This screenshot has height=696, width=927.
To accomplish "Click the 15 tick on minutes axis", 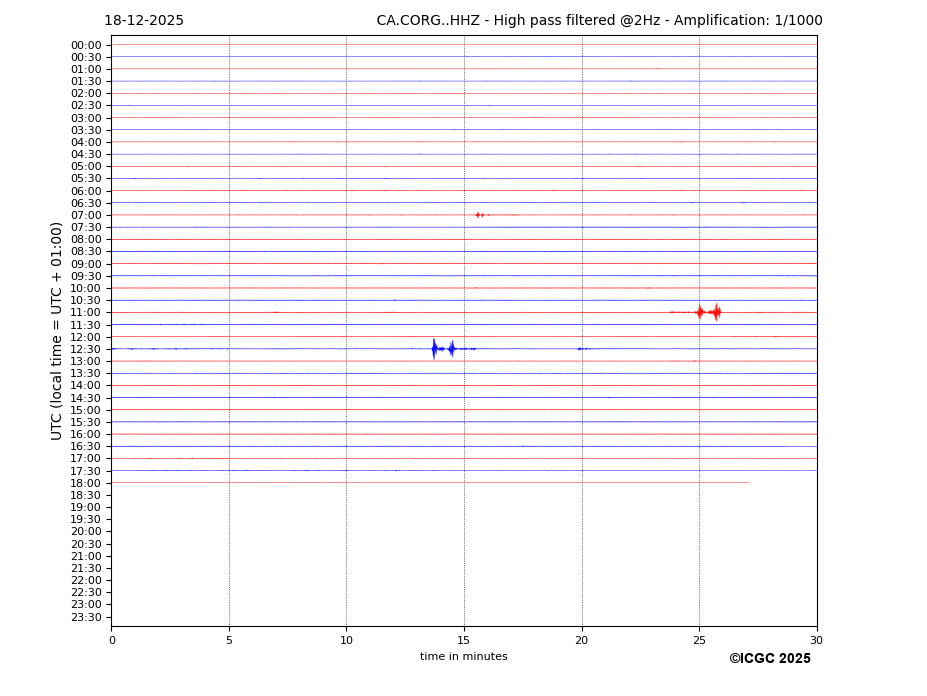I will coord(464,640).
